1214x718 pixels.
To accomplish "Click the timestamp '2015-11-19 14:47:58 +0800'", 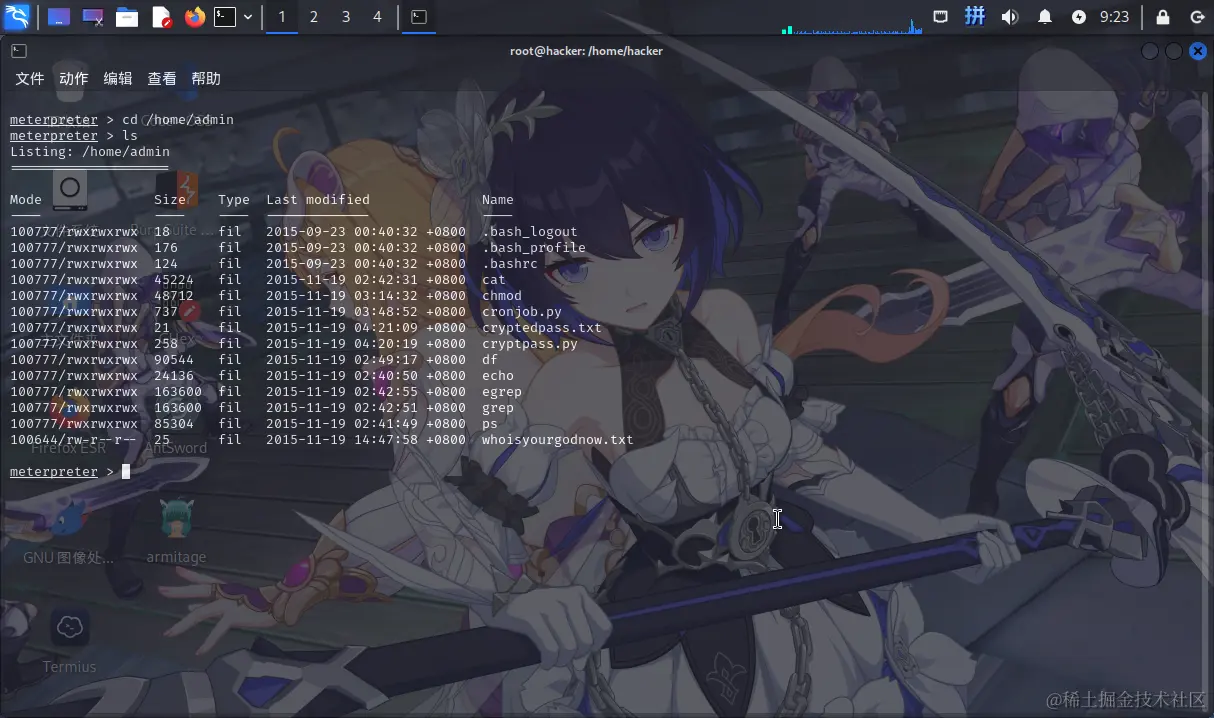I will pos(366,440).
